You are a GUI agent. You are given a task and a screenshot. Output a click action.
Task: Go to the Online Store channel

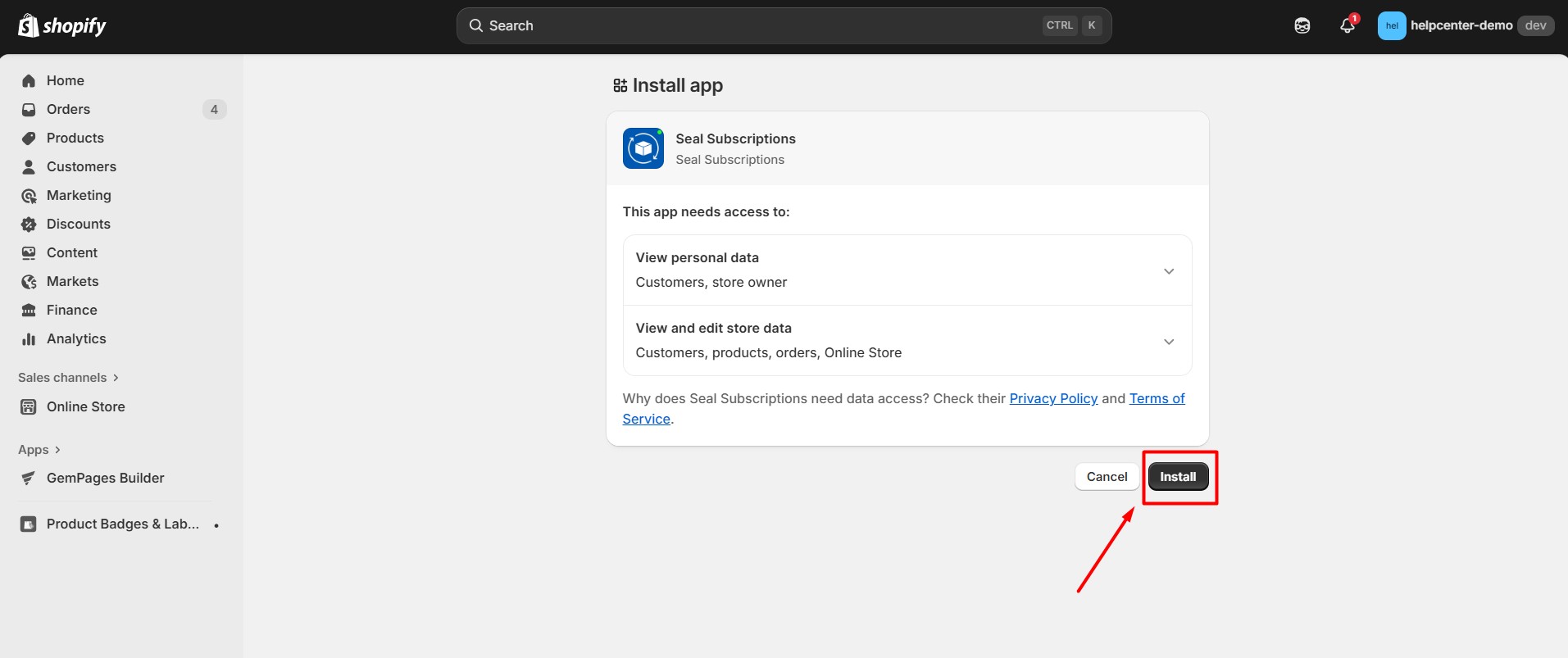pyautogui.click(x=85, y=406)
